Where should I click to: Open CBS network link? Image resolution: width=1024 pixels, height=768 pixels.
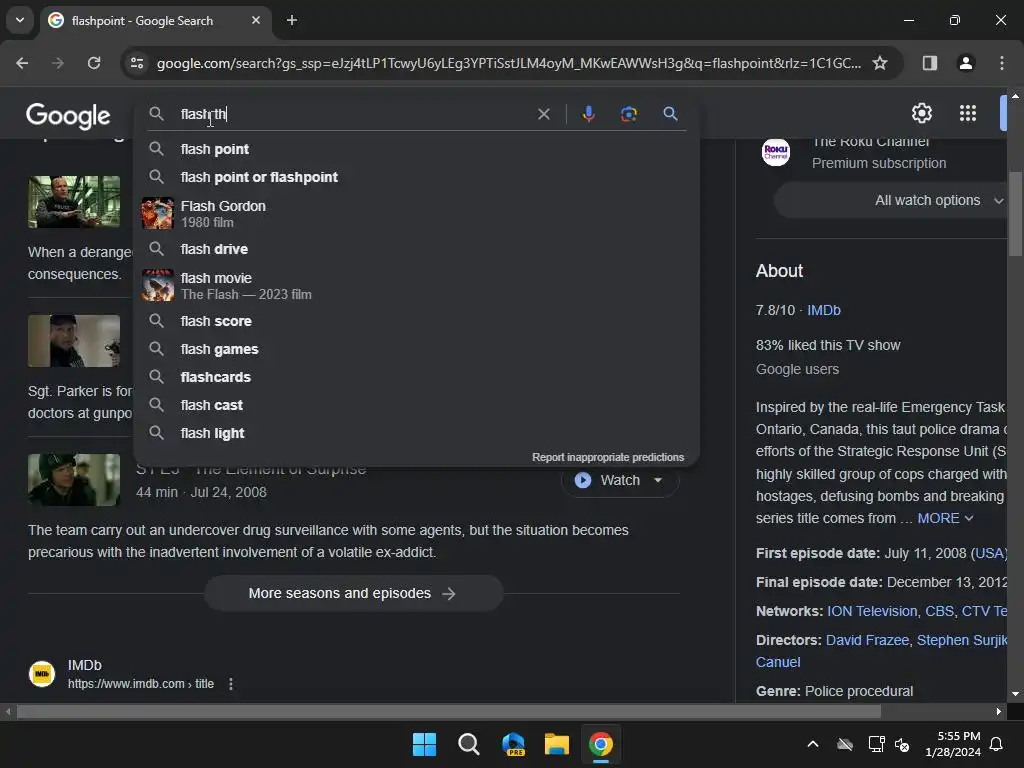939,611
